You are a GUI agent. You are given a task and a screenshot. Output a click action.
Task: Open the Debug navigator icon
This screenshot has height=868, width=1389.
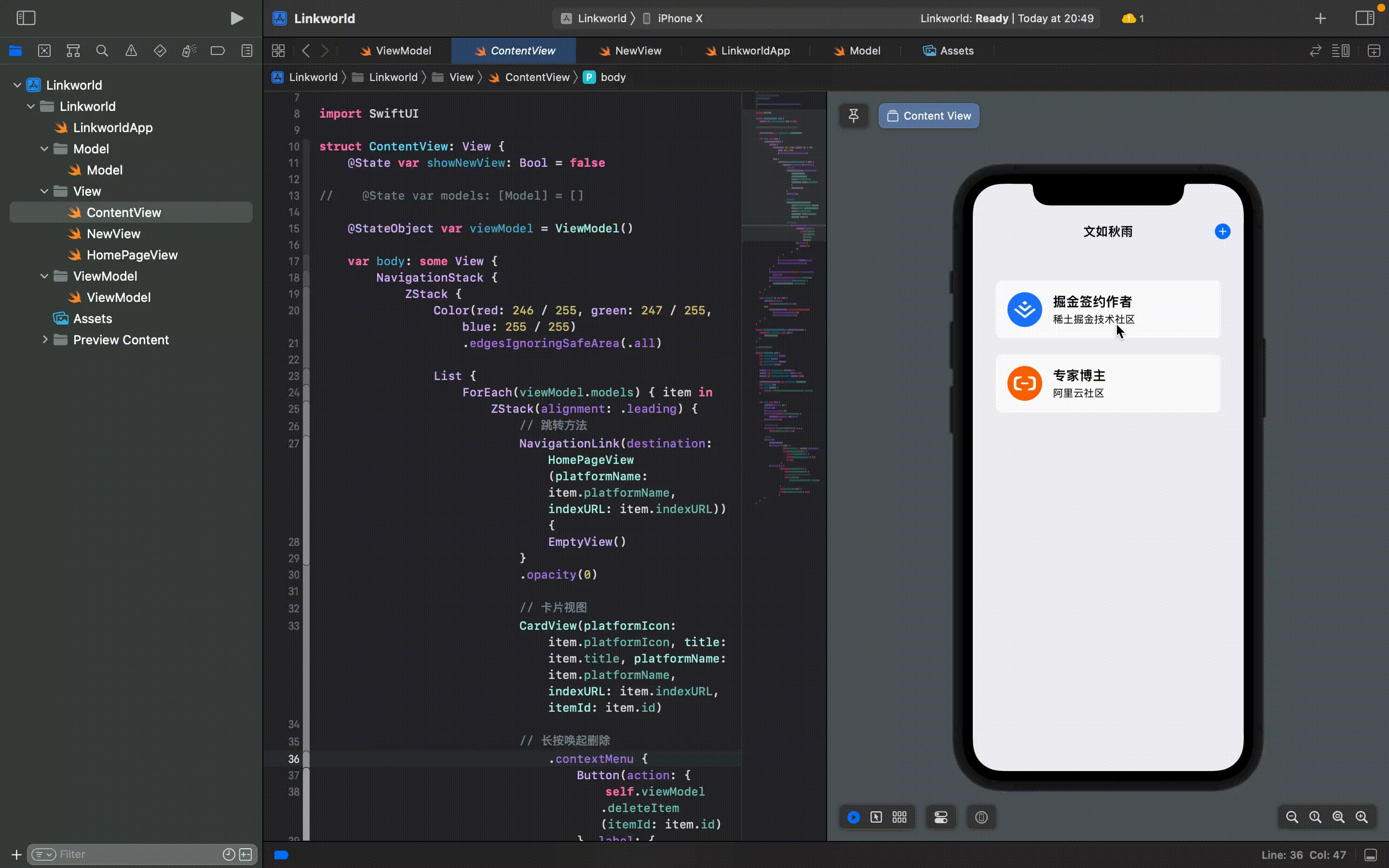189,51
